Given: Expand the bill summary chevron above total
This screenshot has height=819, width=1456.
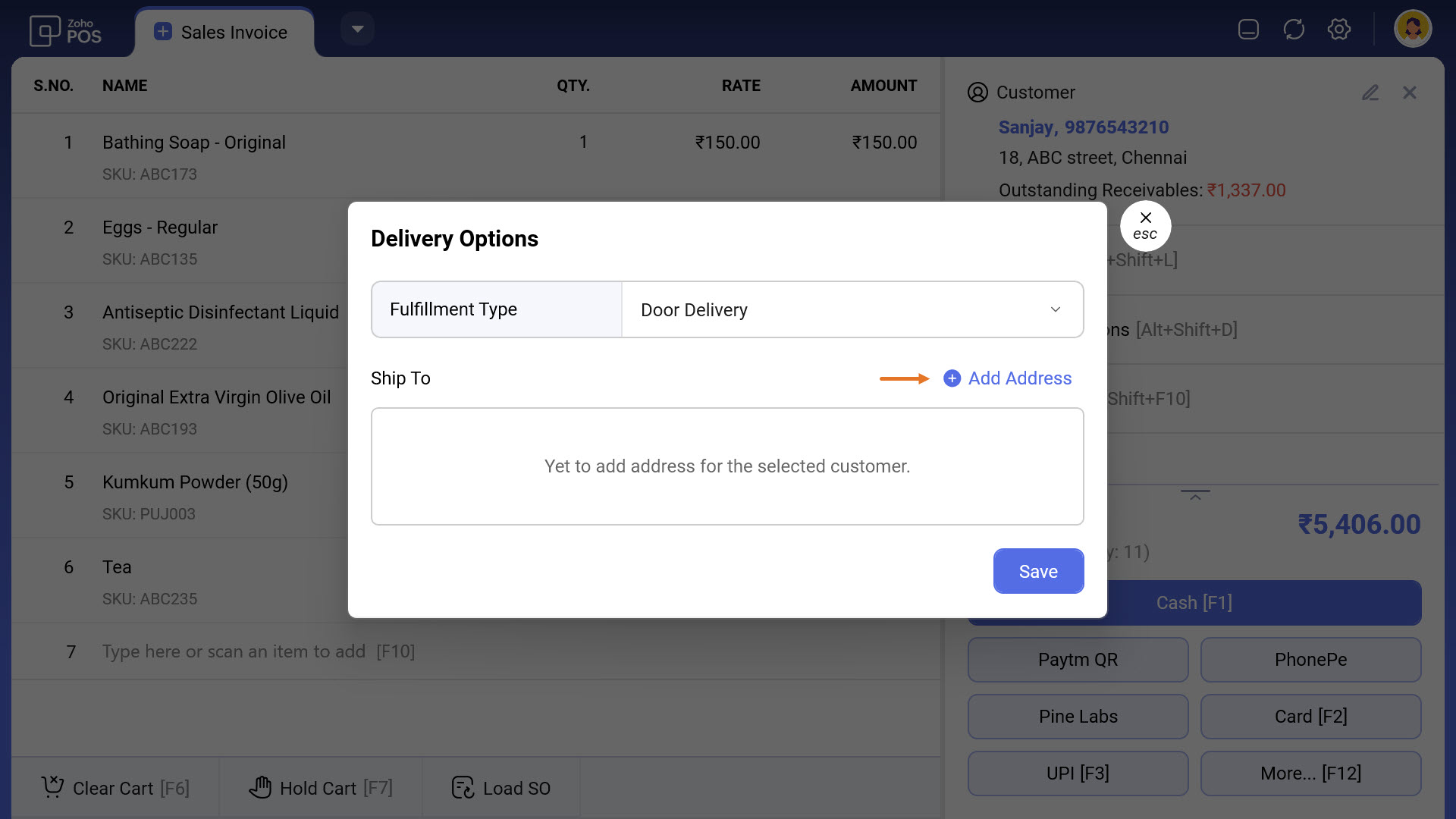Looking at the screenshot, I should coord(1195,496).
